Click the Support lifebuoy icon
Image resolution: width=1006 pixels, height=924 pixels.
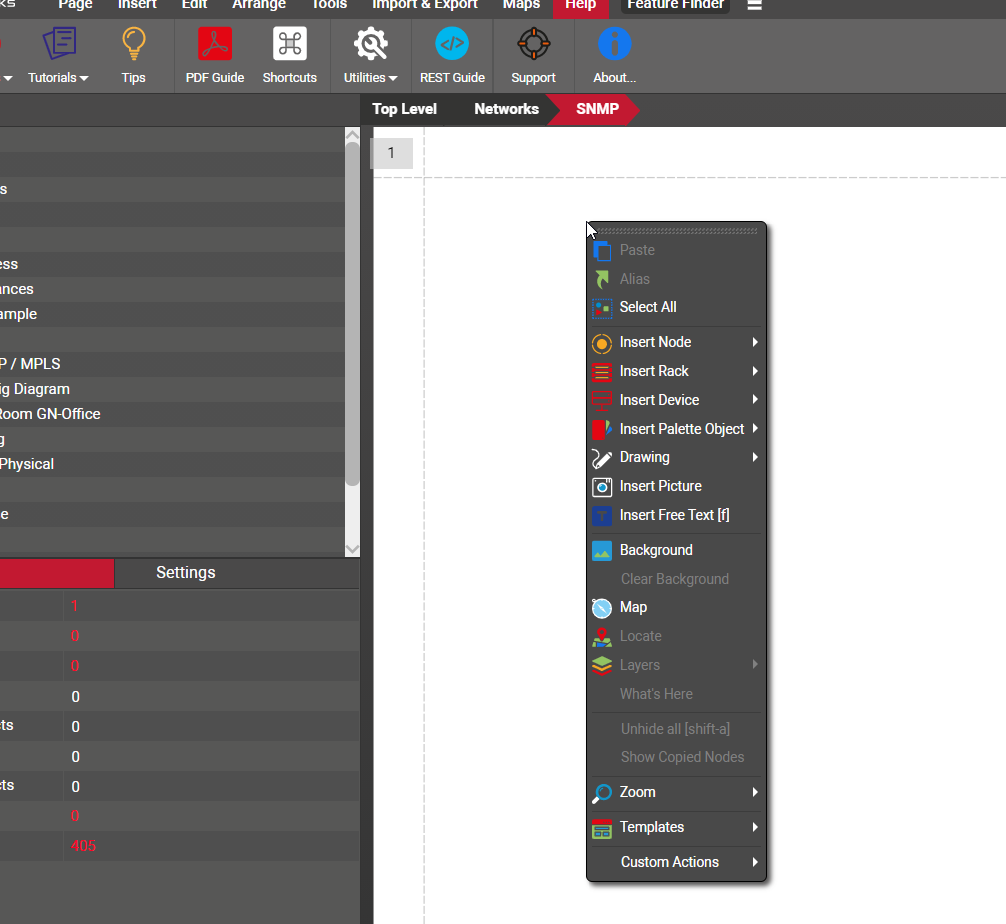[533, 45]
